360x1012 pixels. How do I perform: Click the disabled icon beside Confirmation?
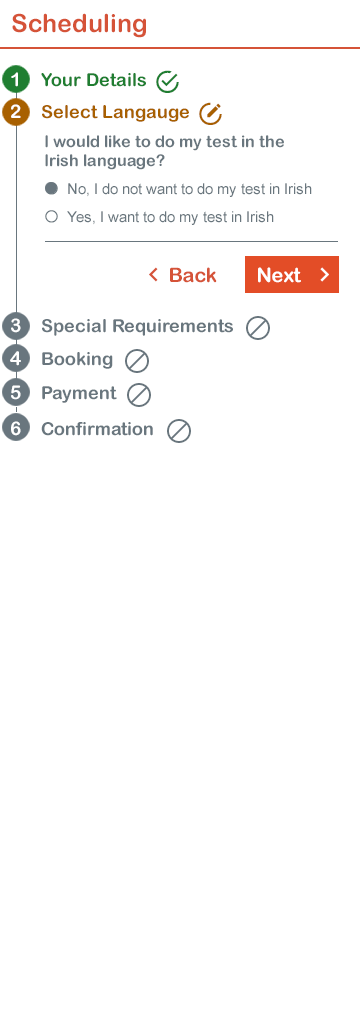tap(179, 430)
